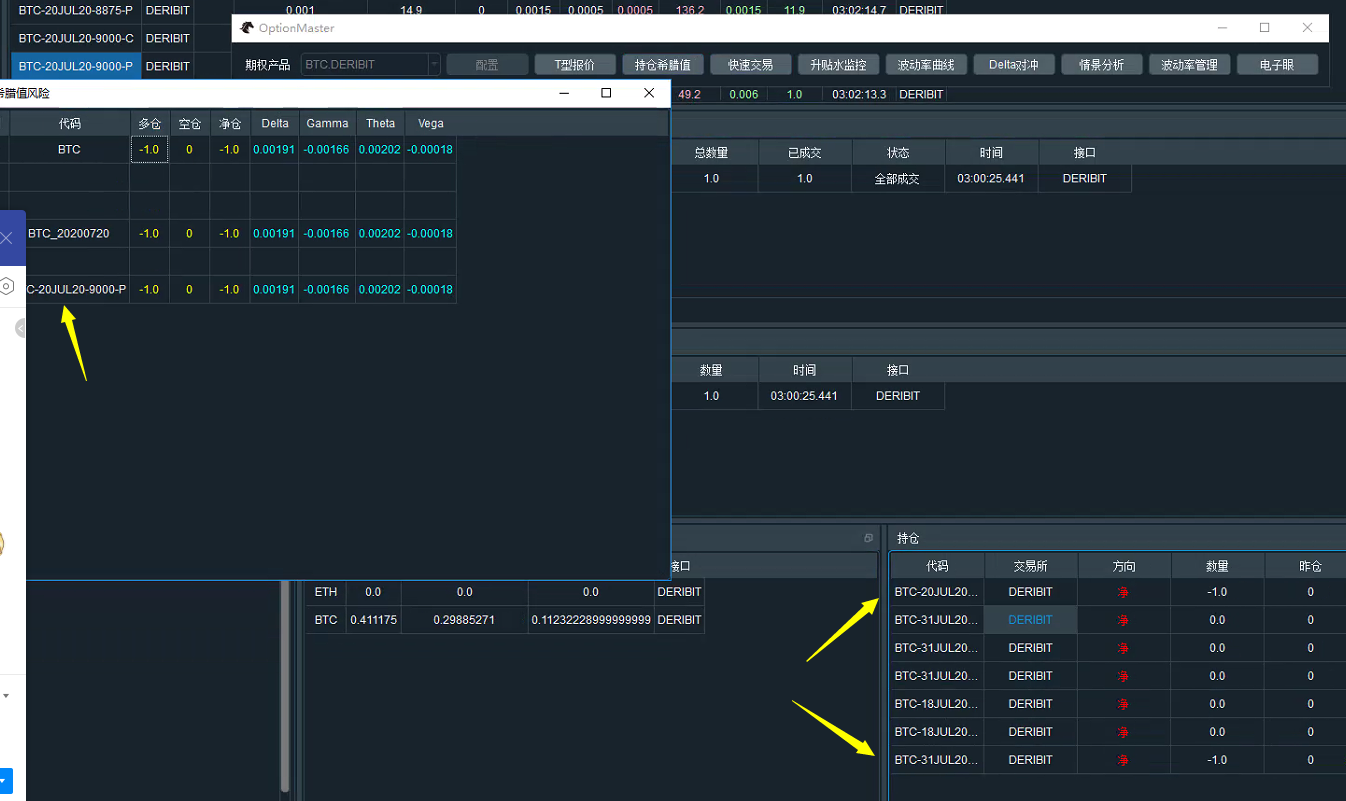Select the 全部成交 status cell

[898, 179]
